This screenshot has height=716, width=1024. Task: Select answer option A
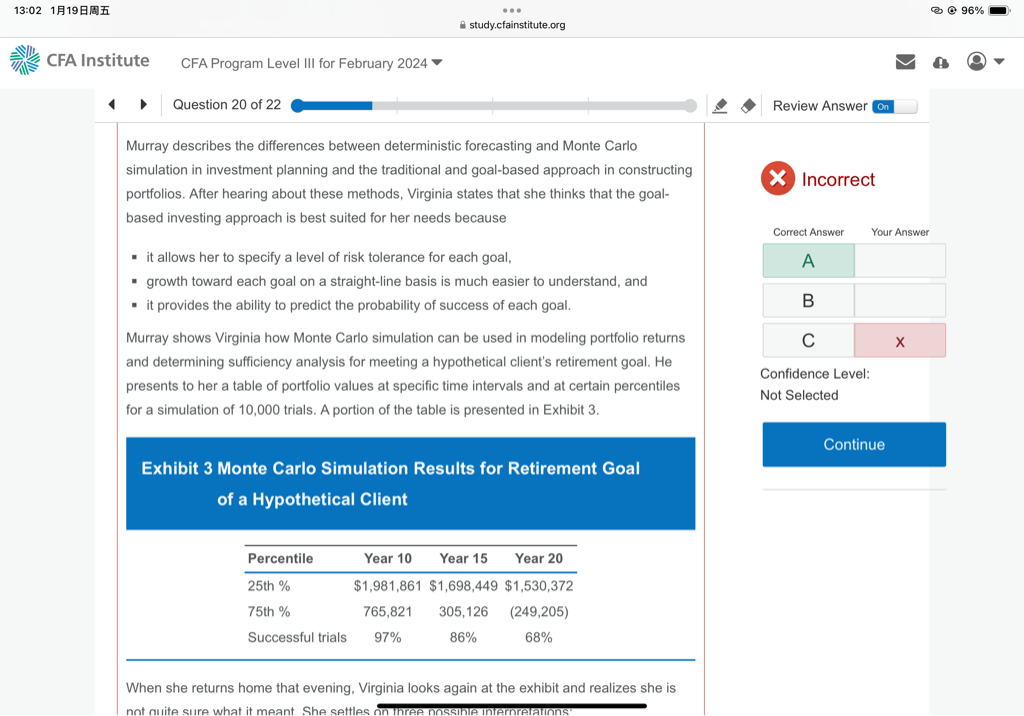tap(808, 261)
